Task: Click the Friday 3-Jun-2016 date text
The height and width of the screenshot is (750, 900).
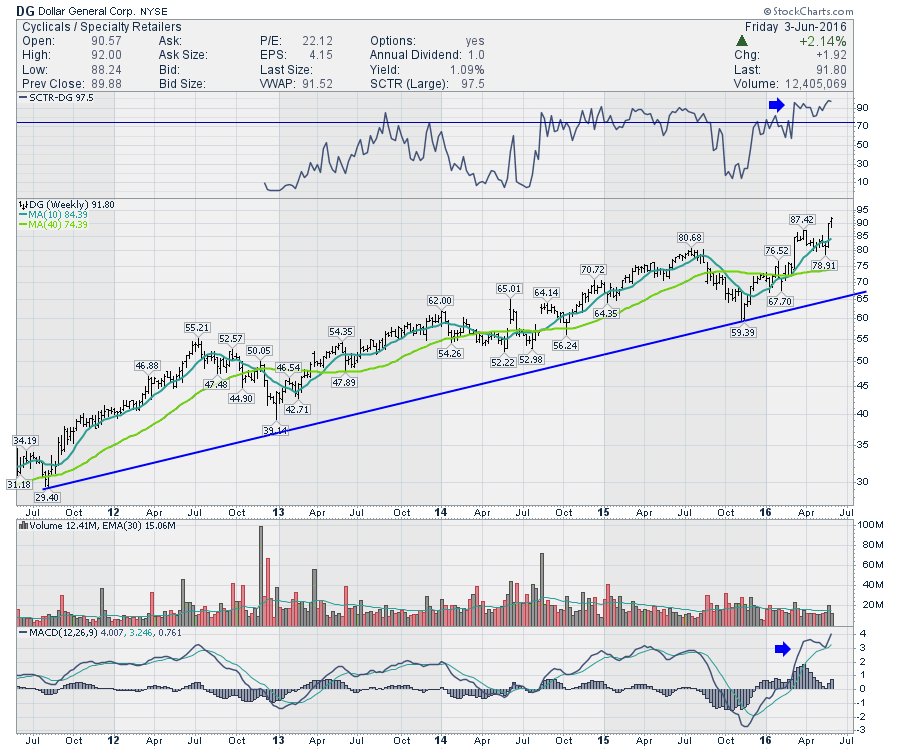Action: tap(796, 27)
